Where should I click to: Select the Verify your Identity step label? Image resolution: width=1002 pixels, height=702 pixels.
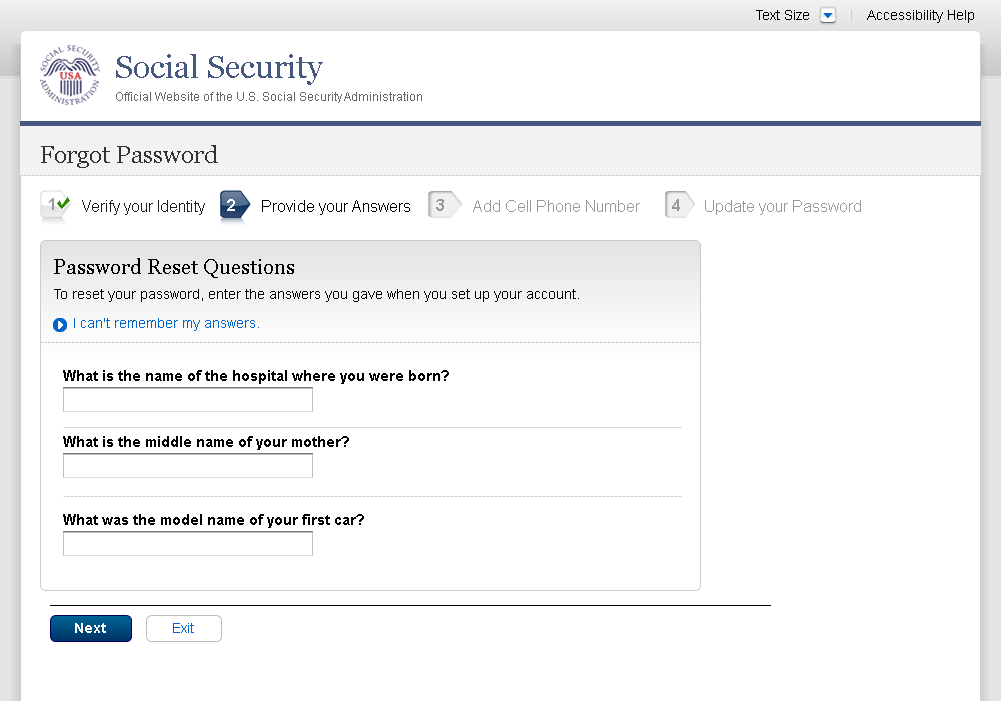(143, 206)
